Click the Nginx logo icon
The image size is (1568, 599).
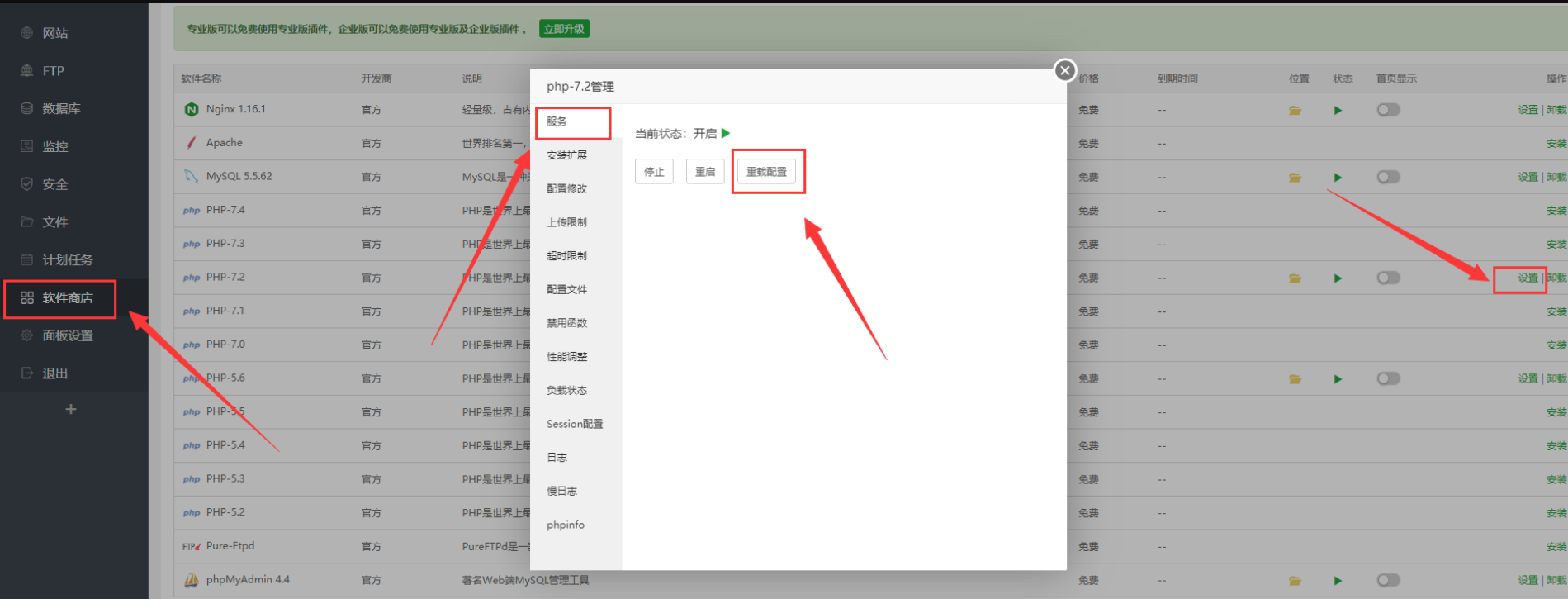192,110
